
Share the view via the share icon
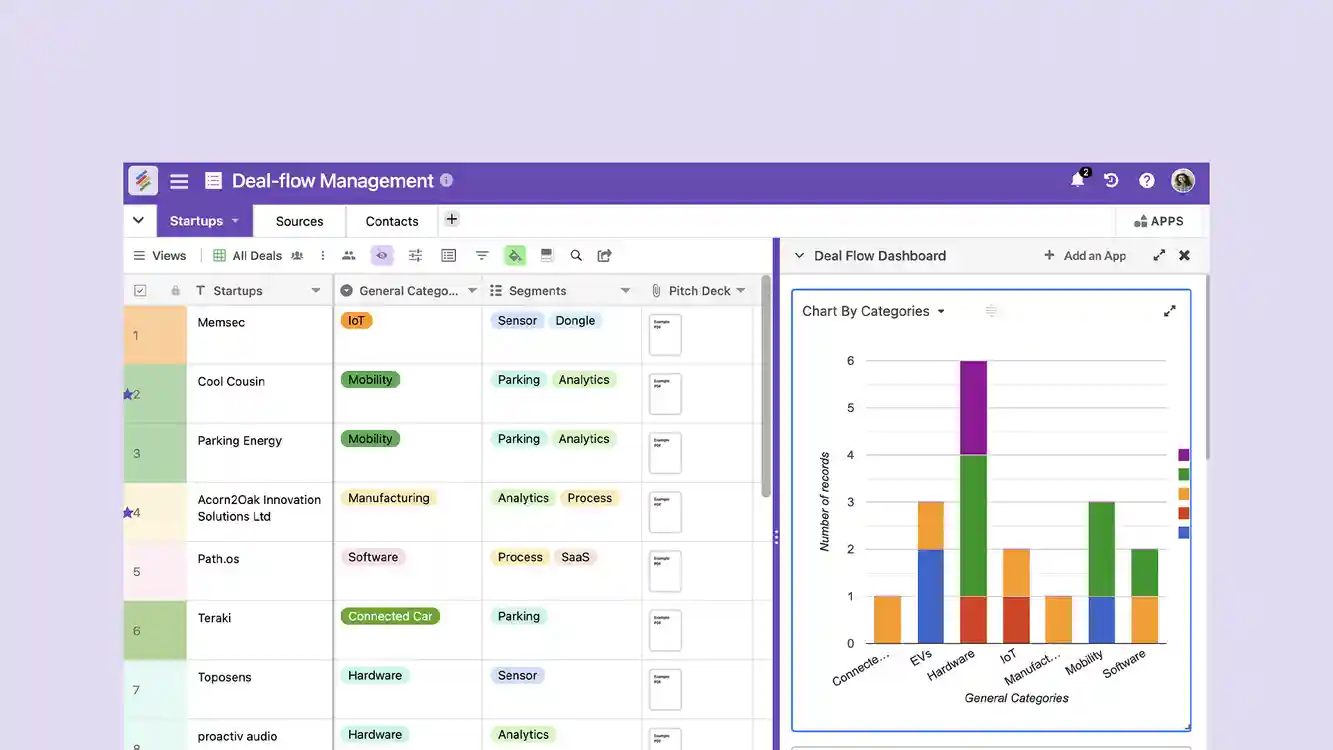(604, 255)
